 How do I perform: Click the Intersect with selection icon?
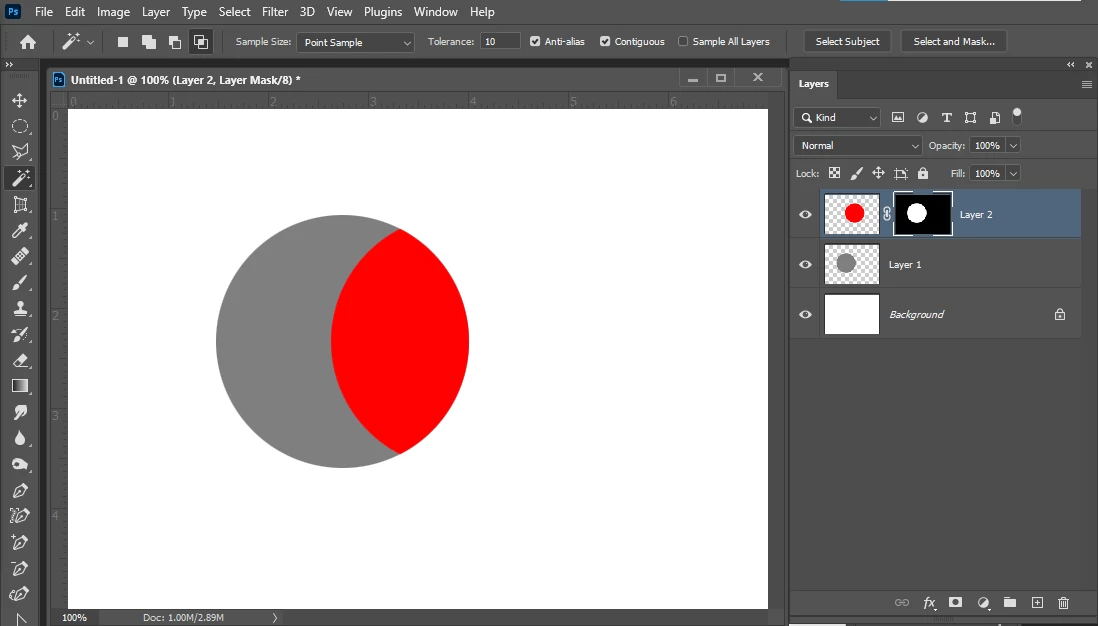[200, 42]
